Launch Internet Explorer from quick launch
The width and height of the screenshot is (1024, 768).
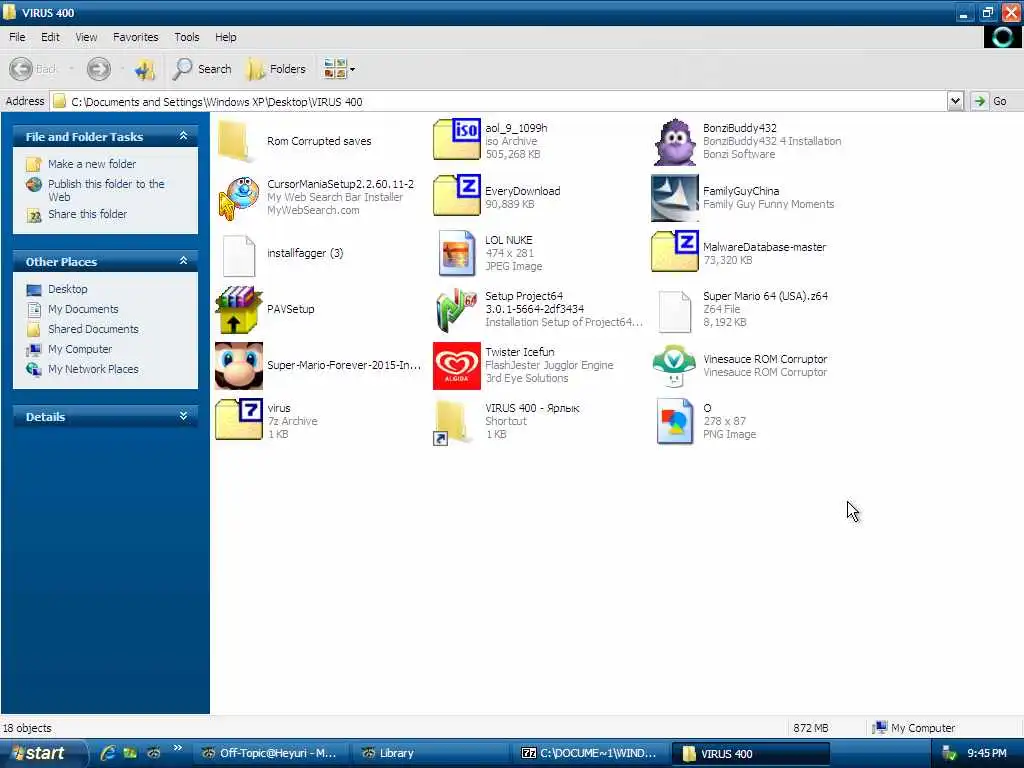coord(108,753)
